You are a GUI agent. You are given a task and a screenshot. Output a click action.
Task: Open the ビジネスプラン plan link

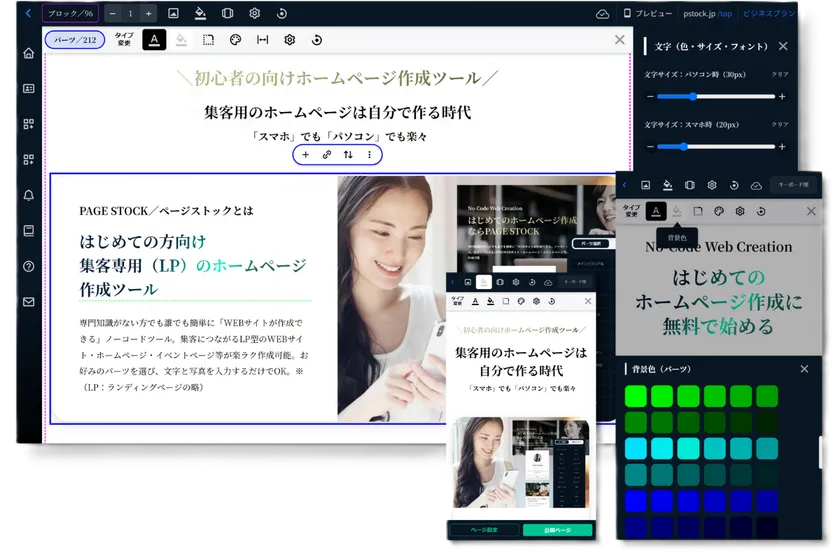(x=769, y=13)
